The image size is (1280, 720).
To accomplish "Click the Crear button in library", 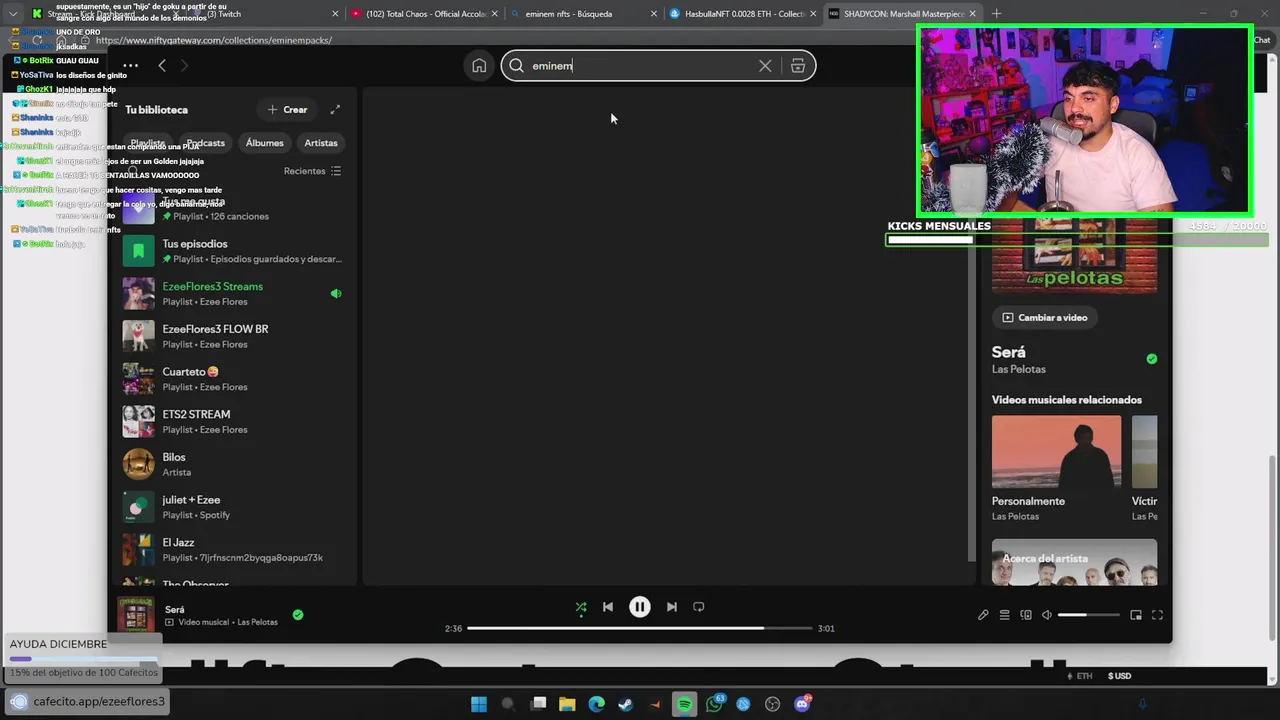I will pos(287,110).
